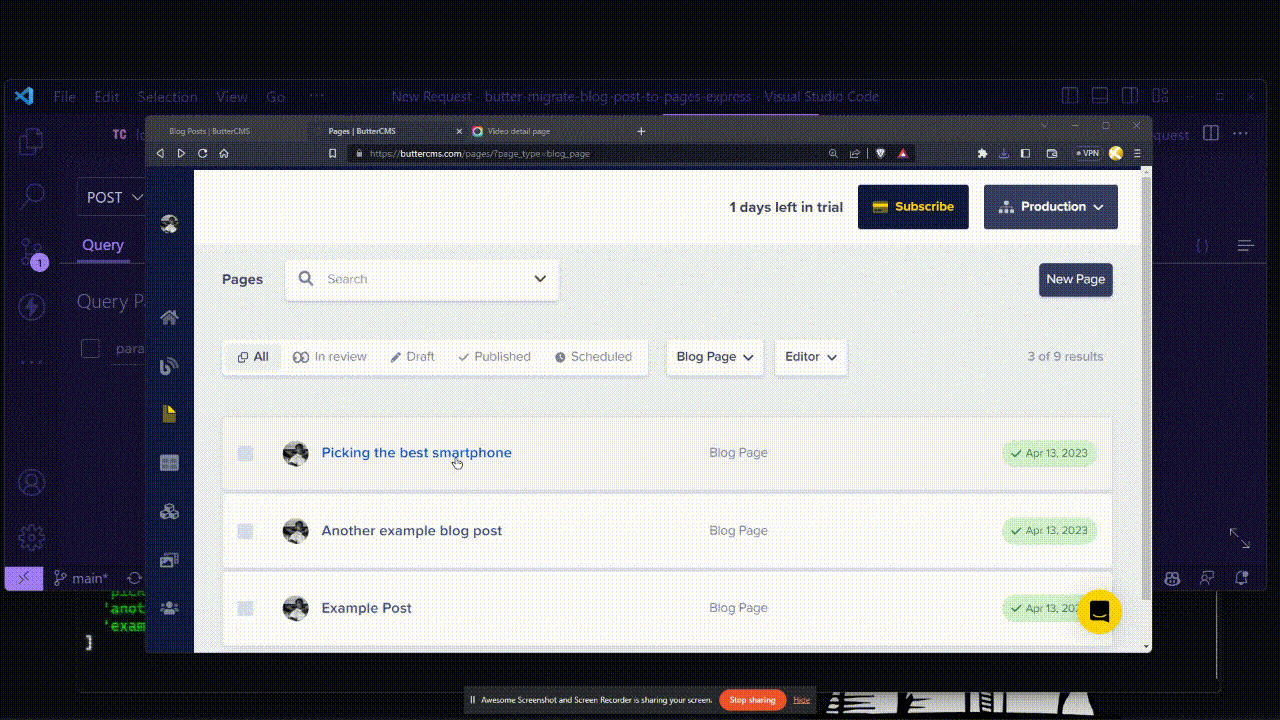Open the yellow chat support bubble
The height and width of the screenshot is (720, 1280).
pyautogui.click(x=1099, y=612)
